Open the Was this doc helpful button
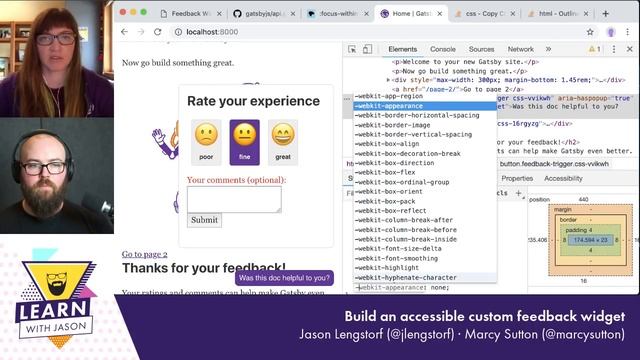This screenshot has height=360, width=640. pyautogui.click(x=284, y=278)
